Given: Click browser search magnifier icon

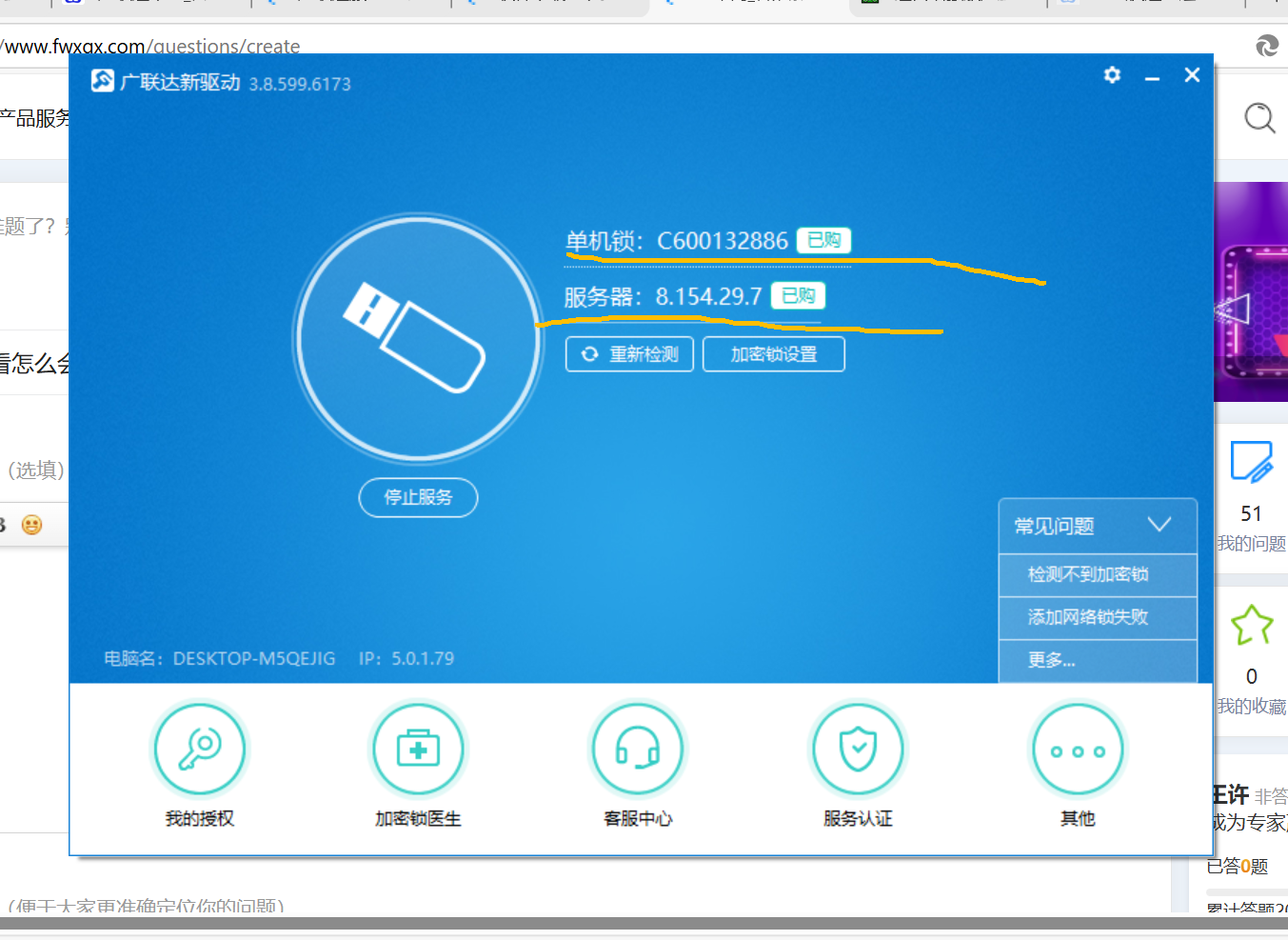Looking at the screenshot, I should 1259,118.
